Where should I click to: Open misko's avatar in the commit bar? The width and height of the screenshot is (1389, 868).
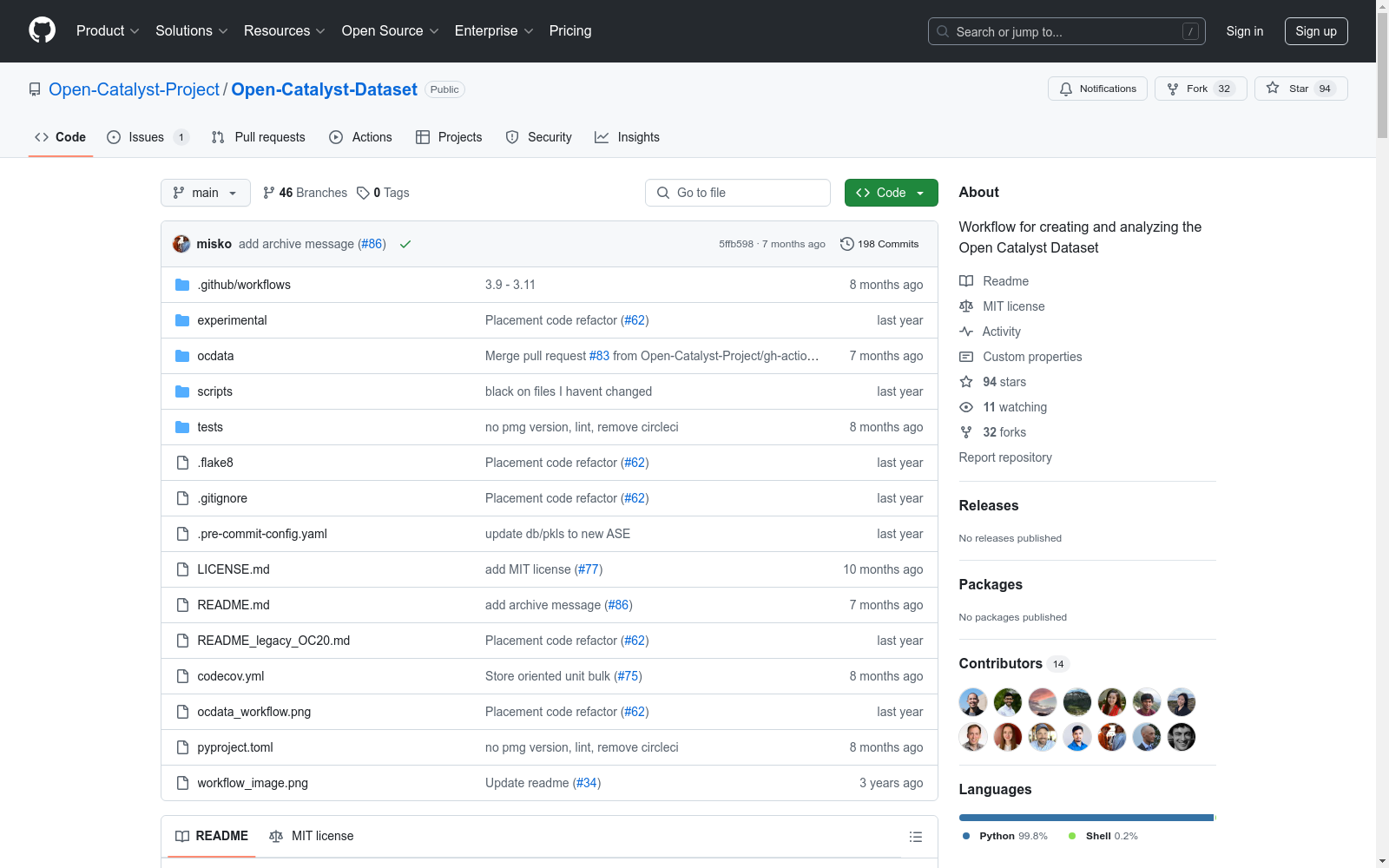click(x=181, y=244)
